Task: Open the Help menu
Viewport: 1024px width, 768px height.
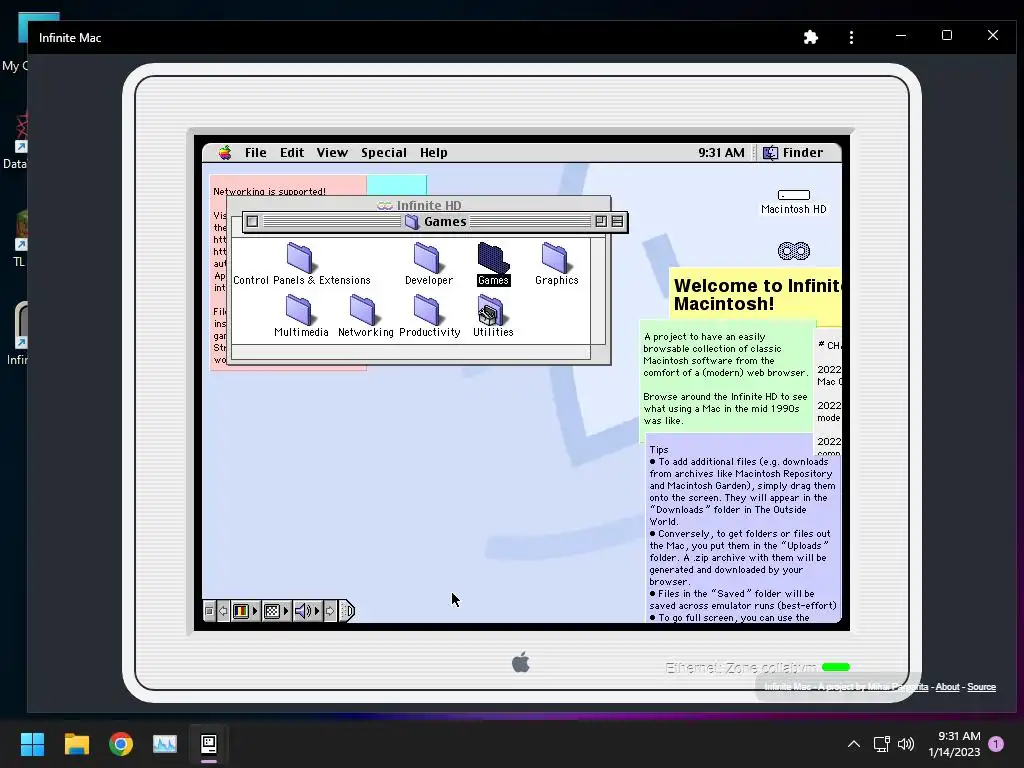Action: point(433,153)
